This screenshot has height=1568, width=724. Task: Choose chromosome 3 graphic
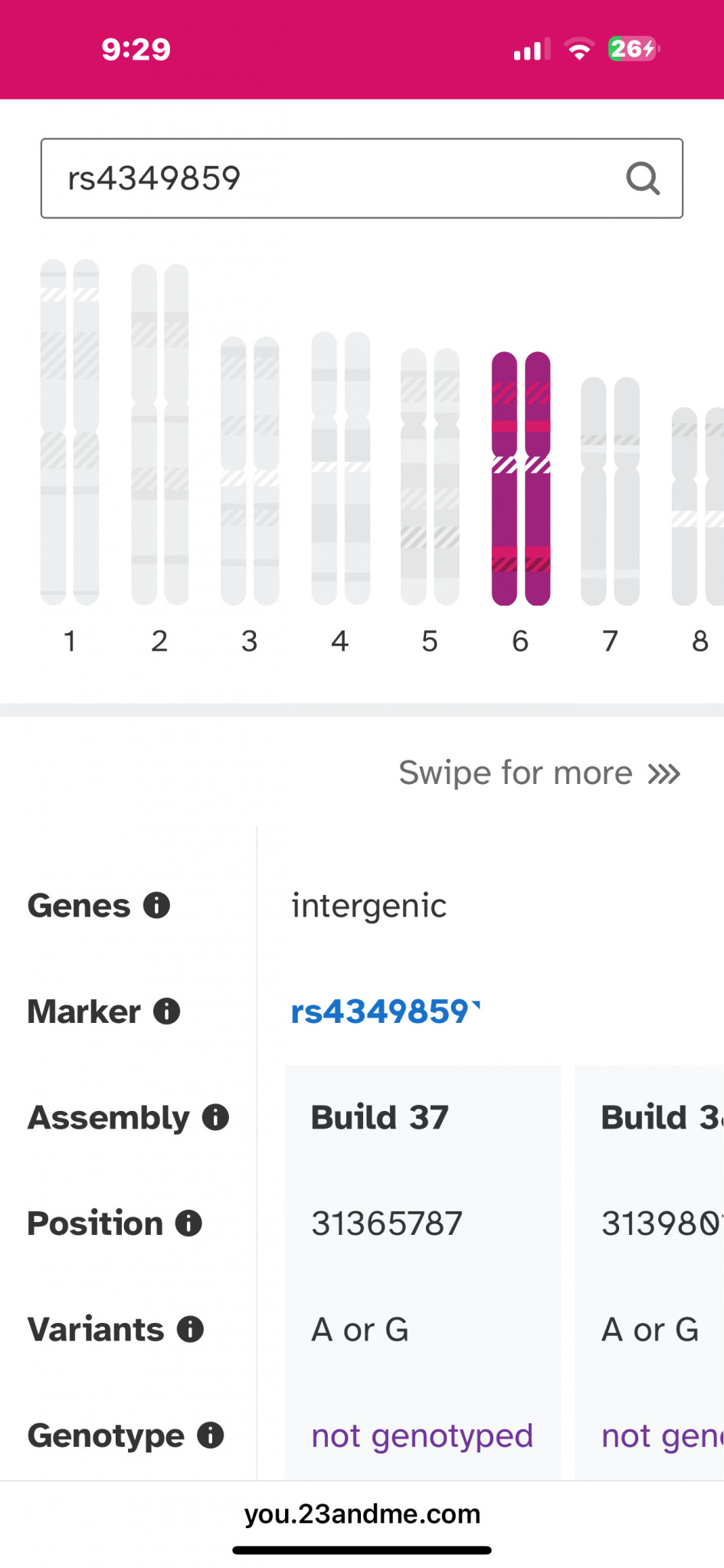click(x=250, y=471)
